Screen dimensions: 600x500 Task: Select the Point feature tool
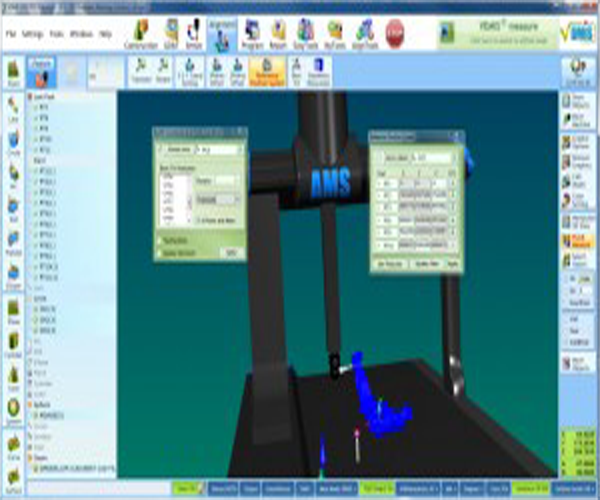coord(13,73)
